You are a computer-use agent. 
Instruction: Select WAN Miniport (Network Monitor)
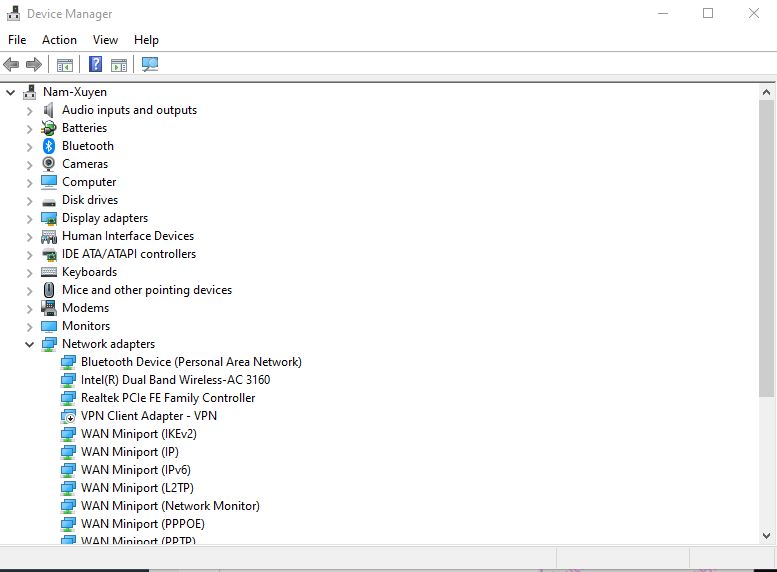click(170, 506)
